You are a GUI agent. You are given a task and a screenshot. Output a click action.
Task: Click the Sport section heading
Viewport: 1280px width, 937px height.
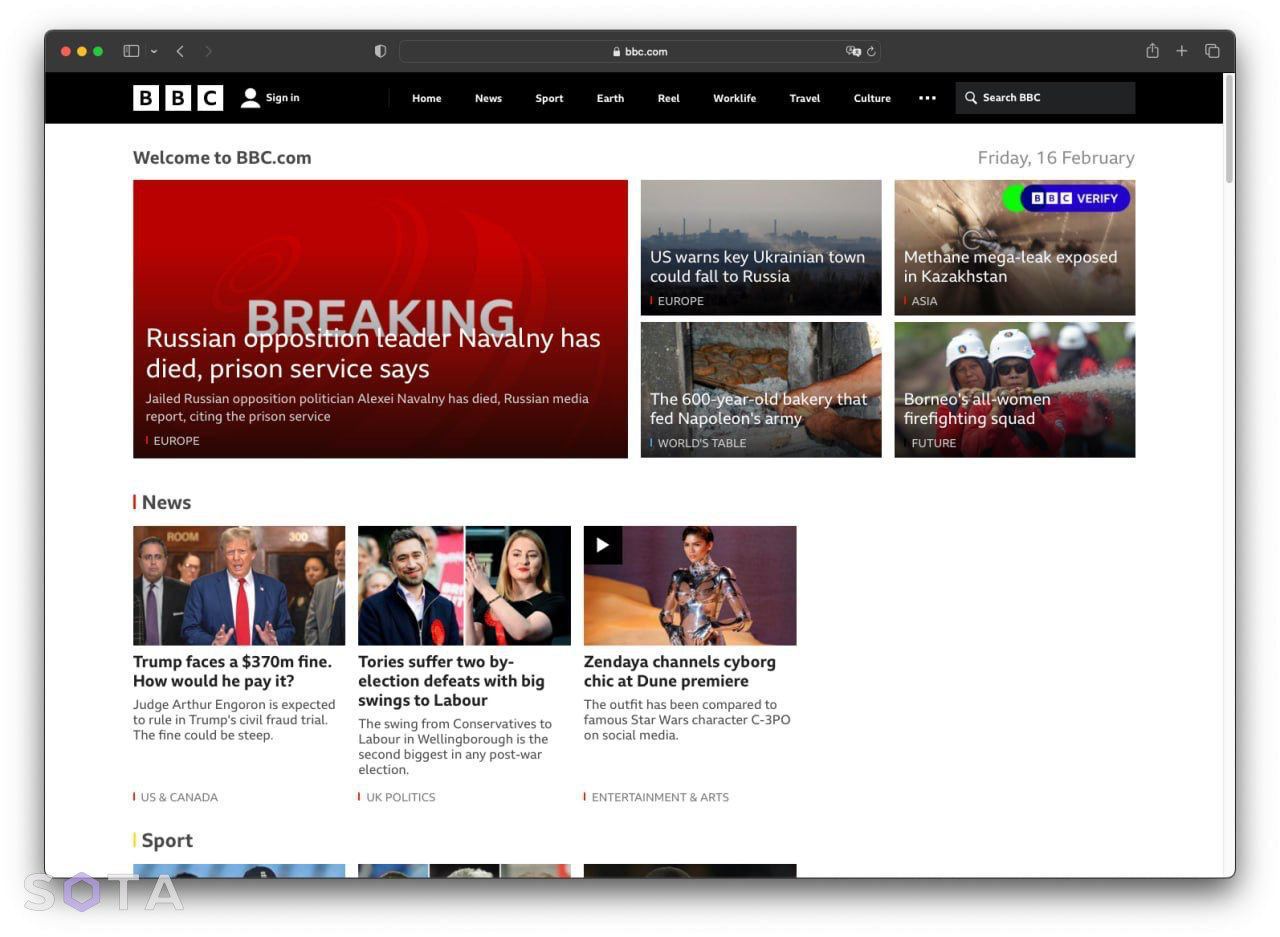pyautogui.click(x=167, y=840)
